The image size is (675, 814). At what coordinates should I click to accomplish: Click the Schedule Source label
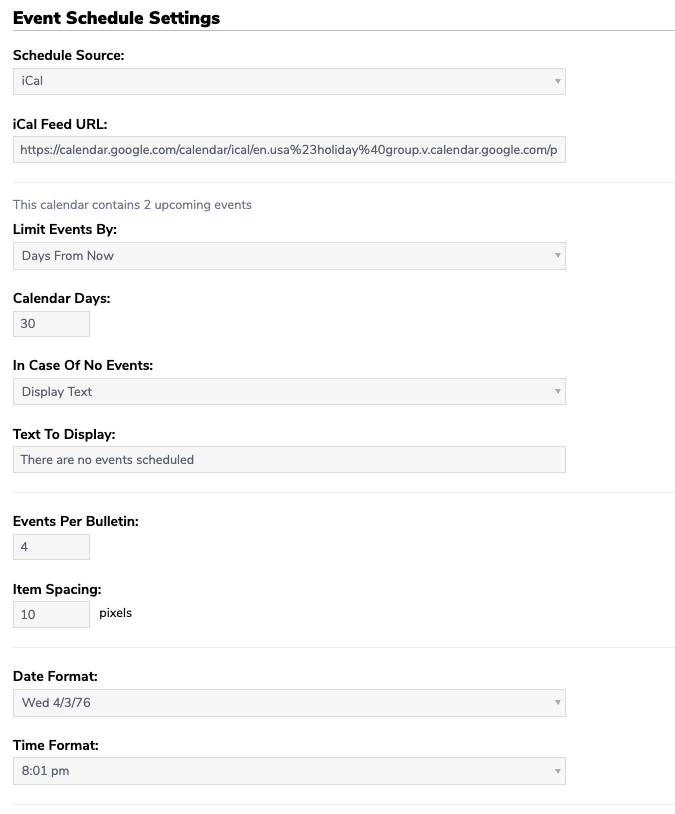[x=69, y=55]
